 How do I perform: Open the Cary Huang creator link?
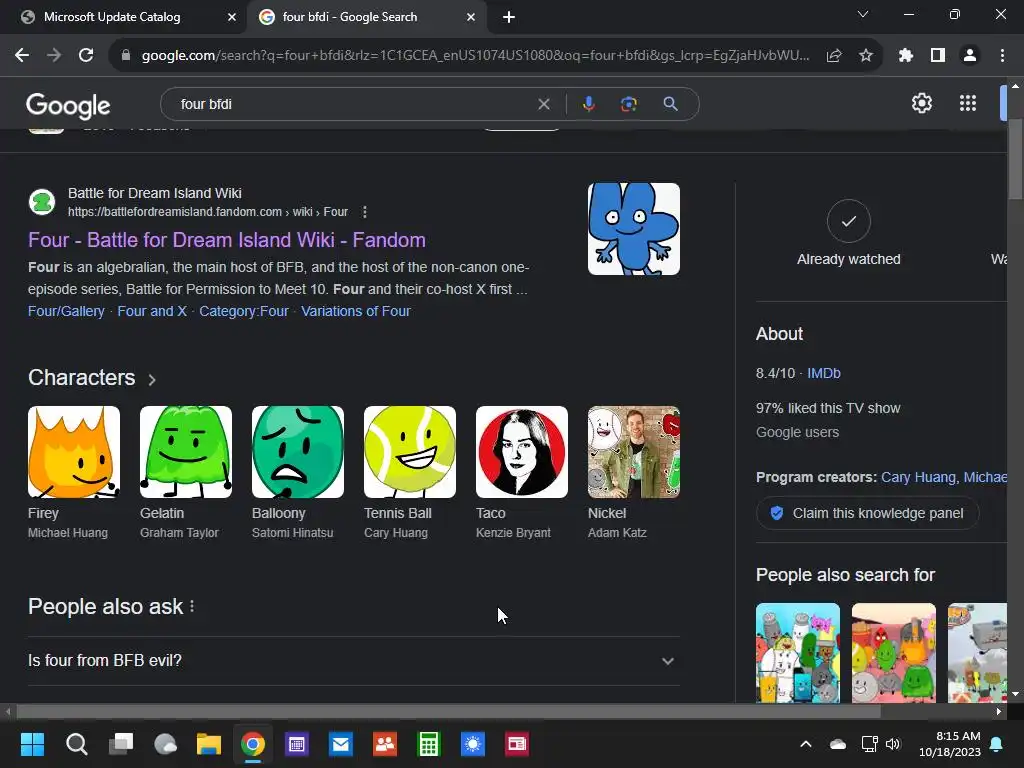click(918, 477)
